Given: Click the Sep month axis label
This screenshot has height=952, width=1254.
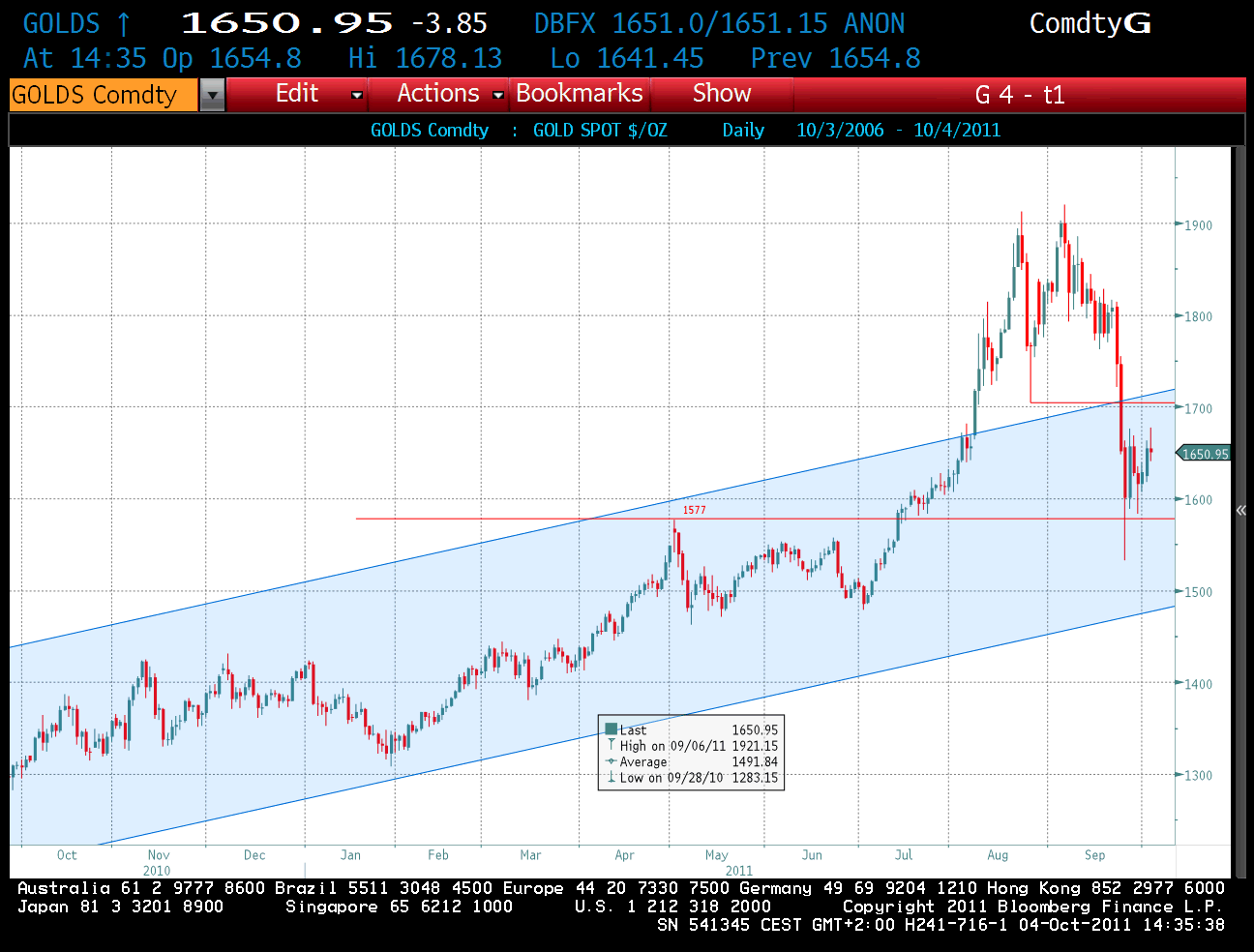Looking at the screenshot, I should [1094, 855].
